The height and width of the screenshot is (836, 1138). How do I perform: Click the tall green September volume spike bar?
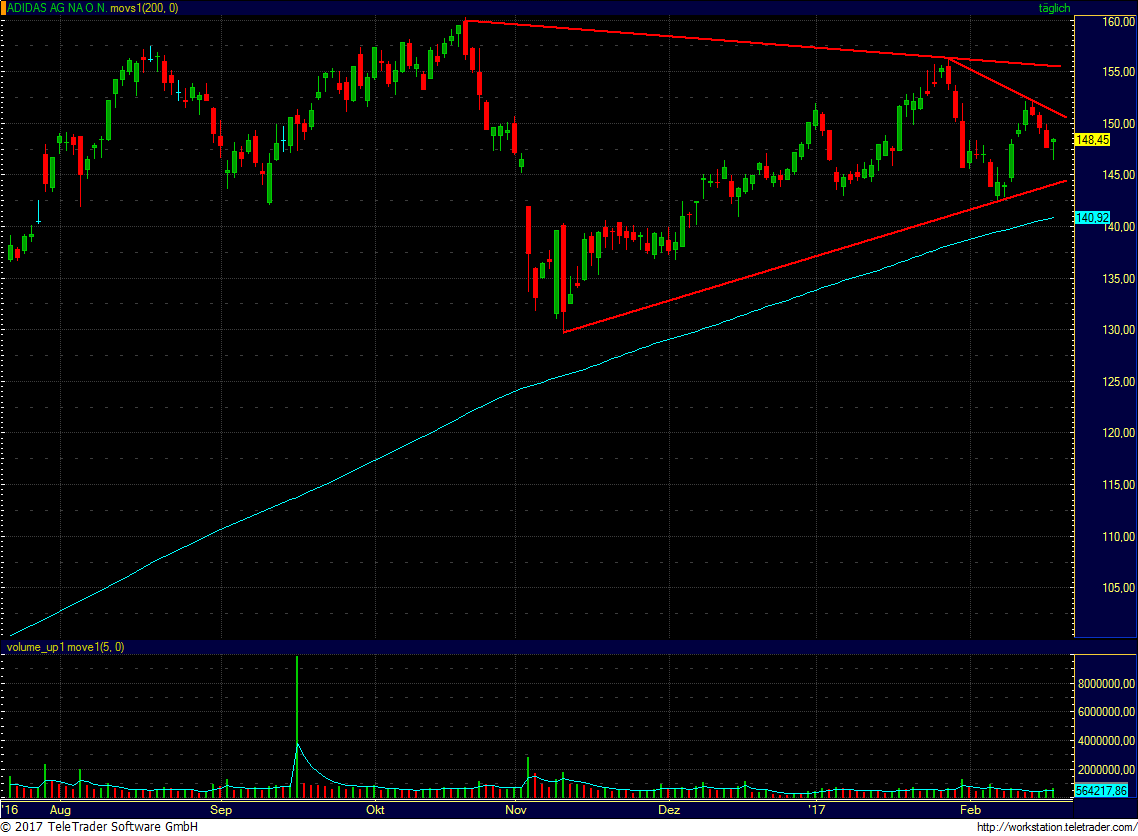click(x=297, y=726)
